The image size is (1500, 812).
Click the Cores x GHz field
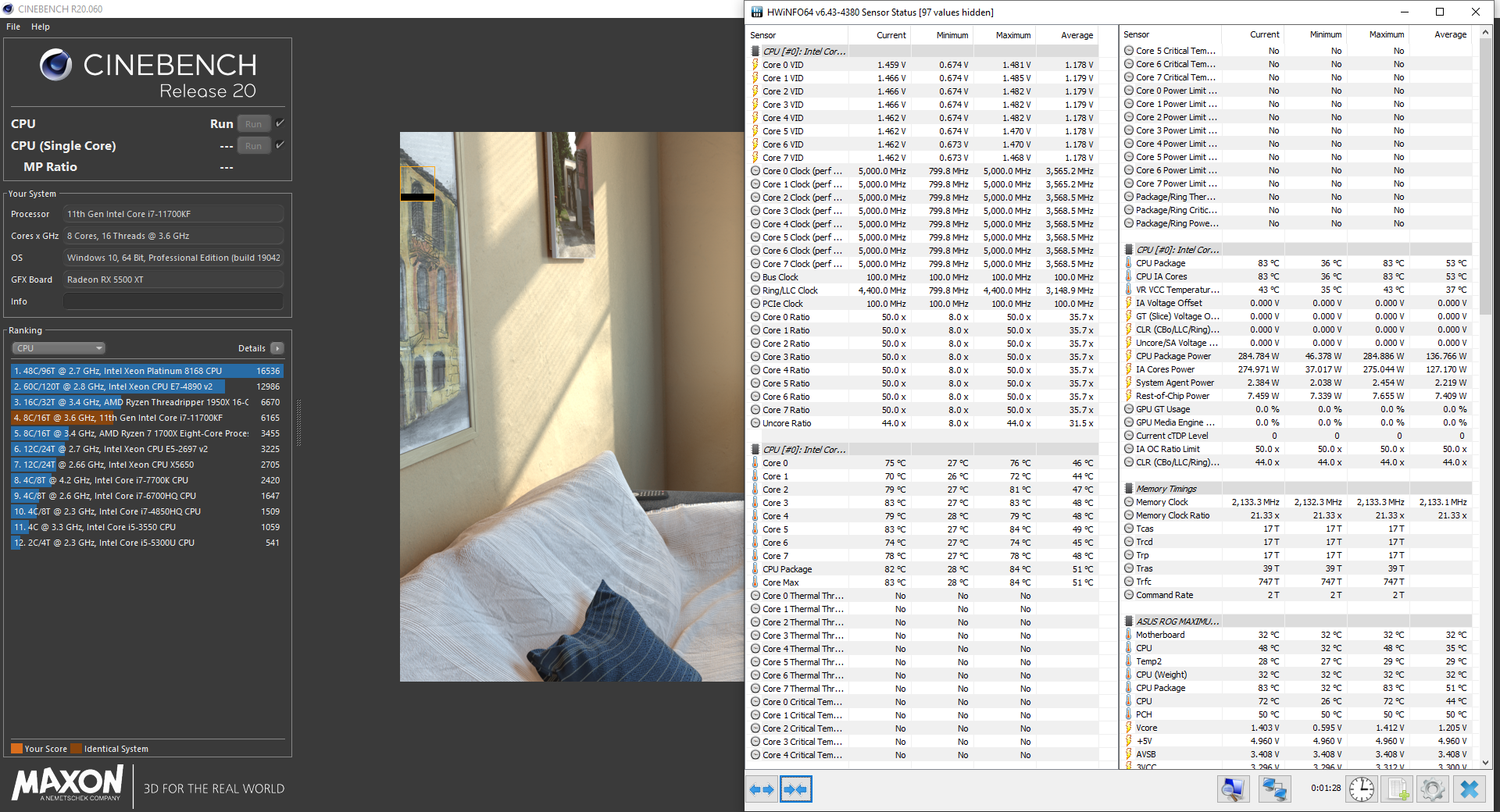(173, 236)
